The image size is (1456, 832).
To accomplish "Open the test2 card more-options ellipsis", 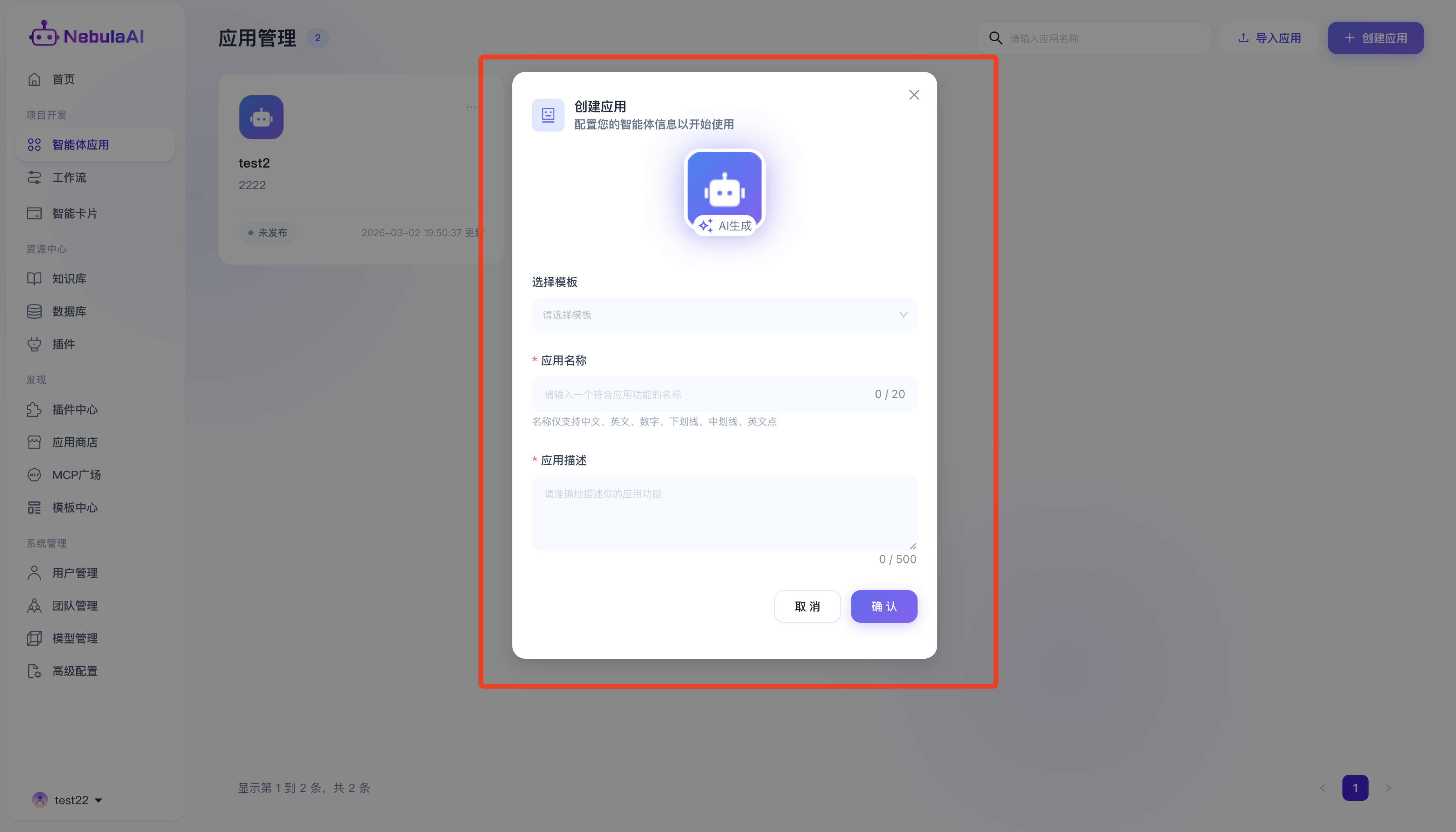I will pyautogui.click(x=471, y=107).
